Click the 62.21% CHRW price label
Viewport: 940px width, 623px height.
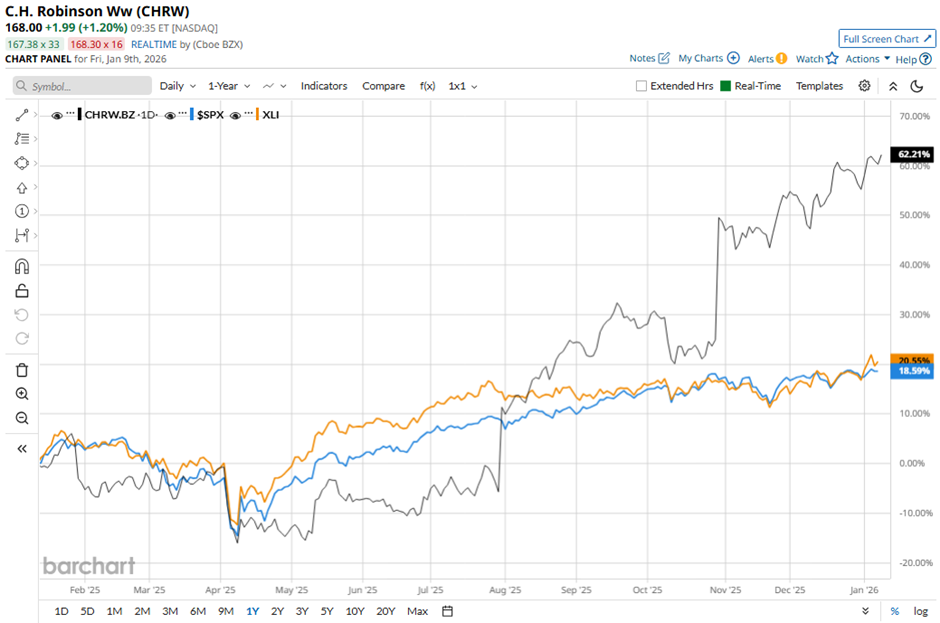click(912, 154)
